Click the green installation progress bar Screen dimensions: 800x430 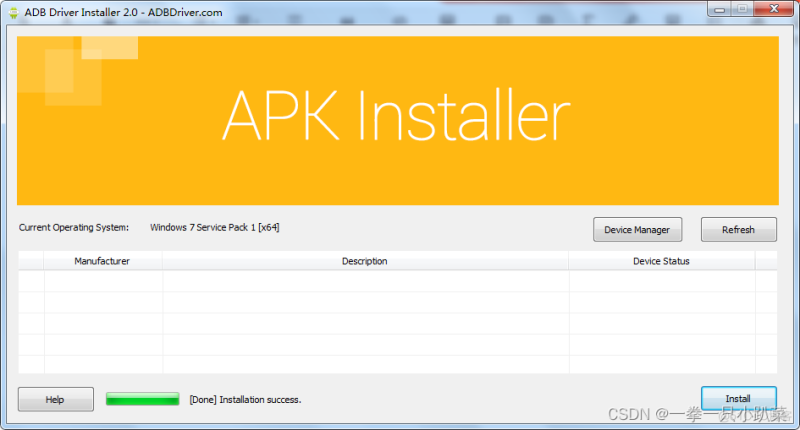[x=142, y=399]
